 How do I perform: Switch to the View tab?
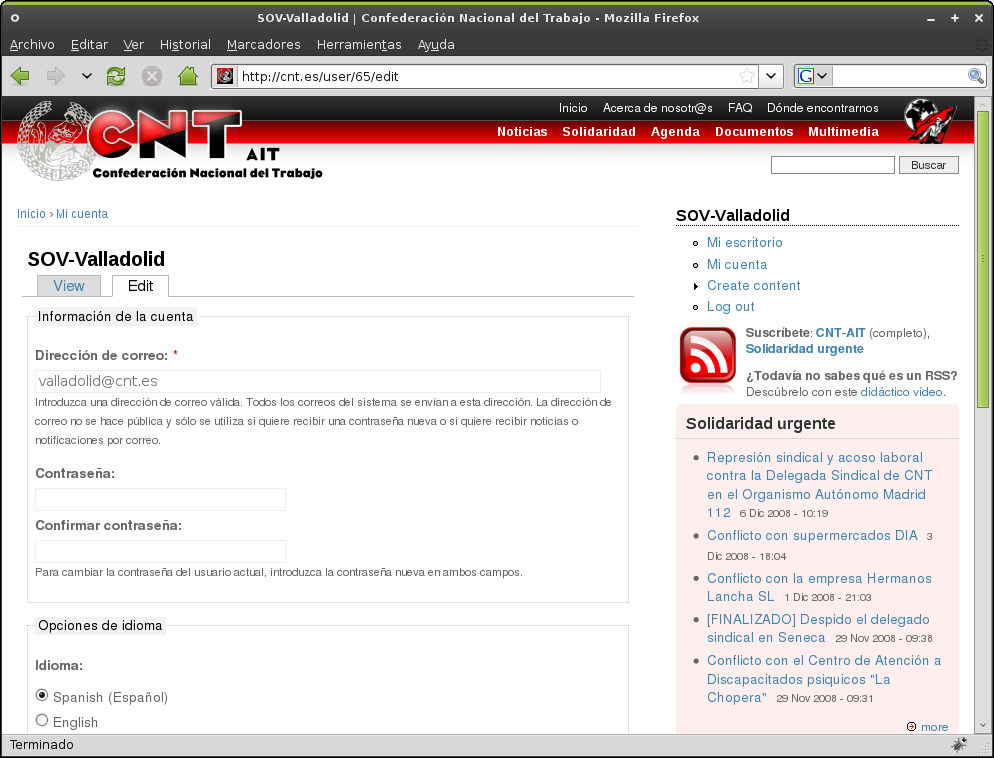[x=69, y=286]
